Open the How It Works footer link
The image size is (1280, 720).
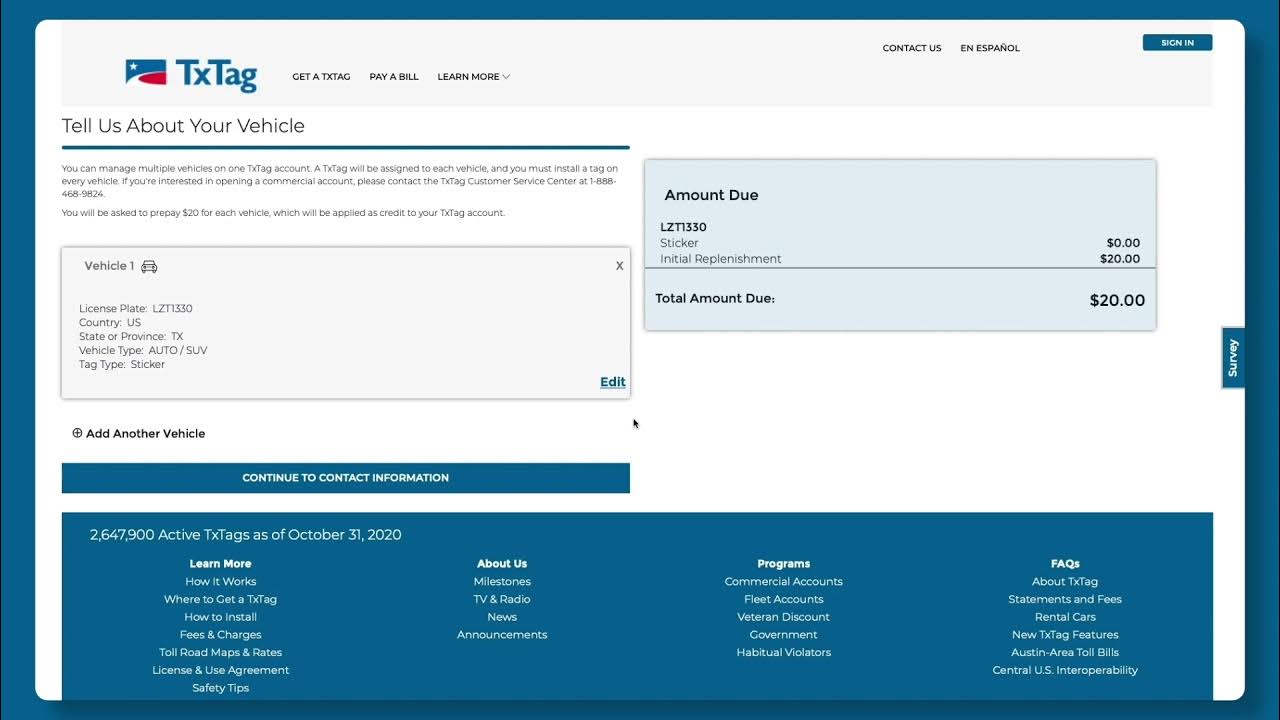click(221, 582)
